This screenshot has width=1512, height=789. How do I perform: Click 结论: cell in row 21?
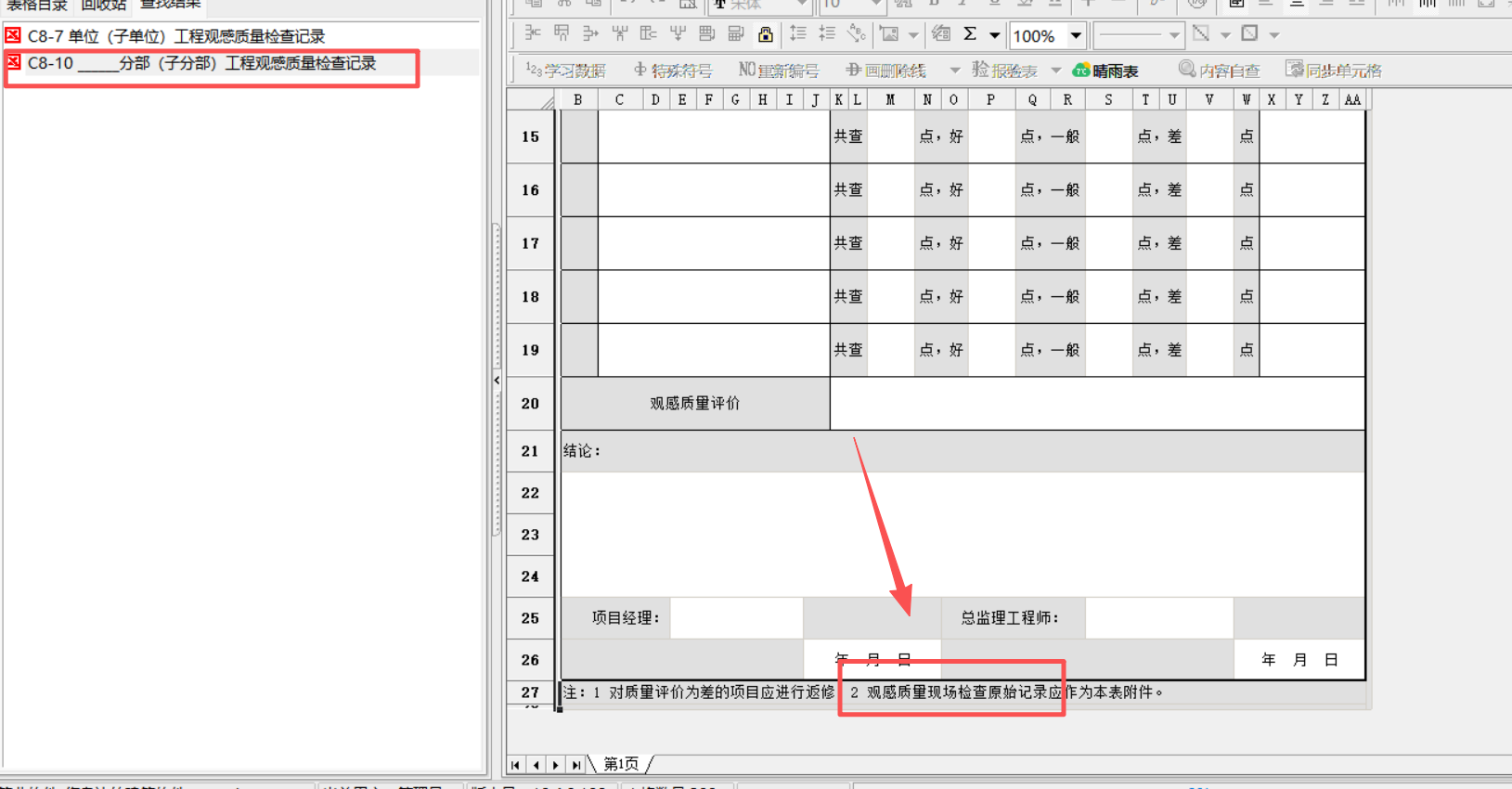963,451
